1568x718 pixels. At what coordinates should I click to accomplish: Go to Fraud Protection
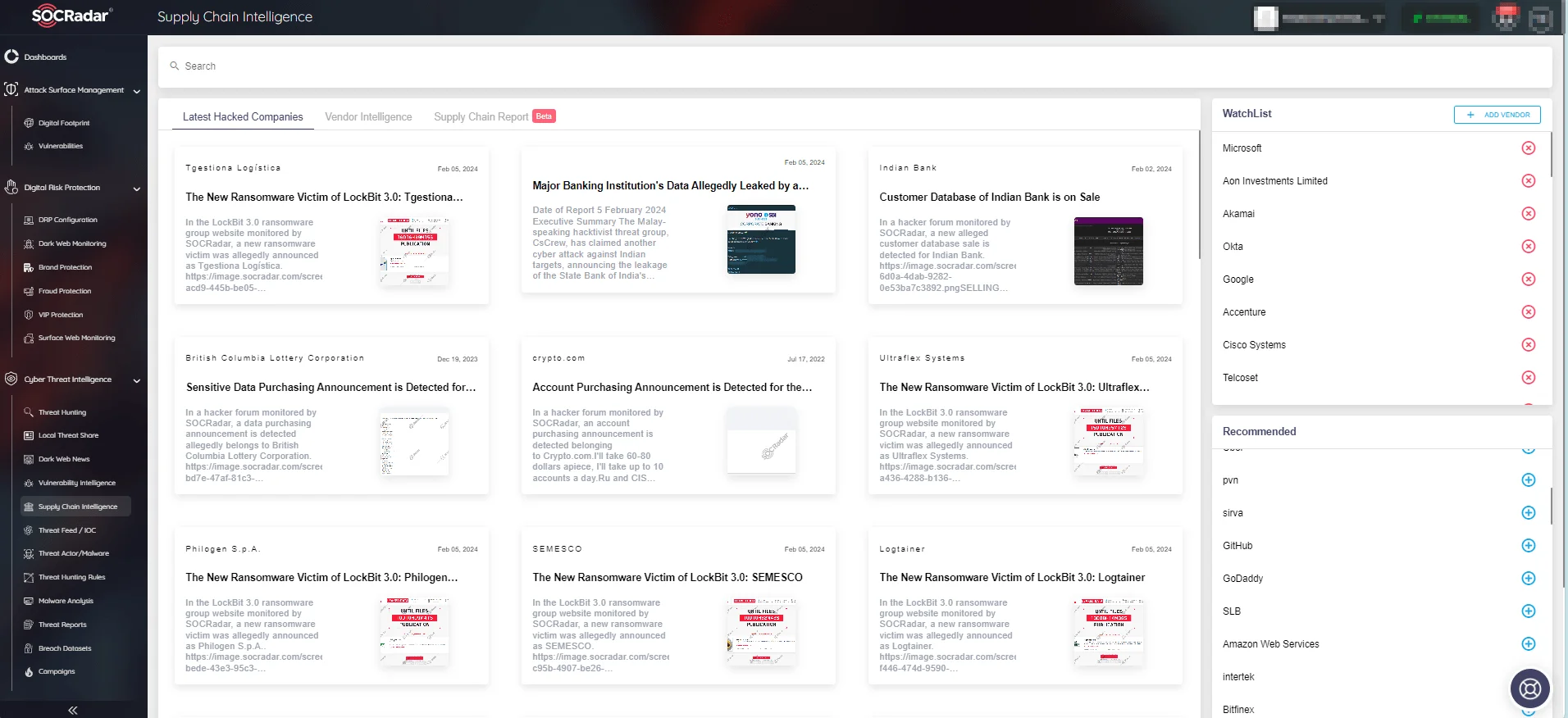65,291
